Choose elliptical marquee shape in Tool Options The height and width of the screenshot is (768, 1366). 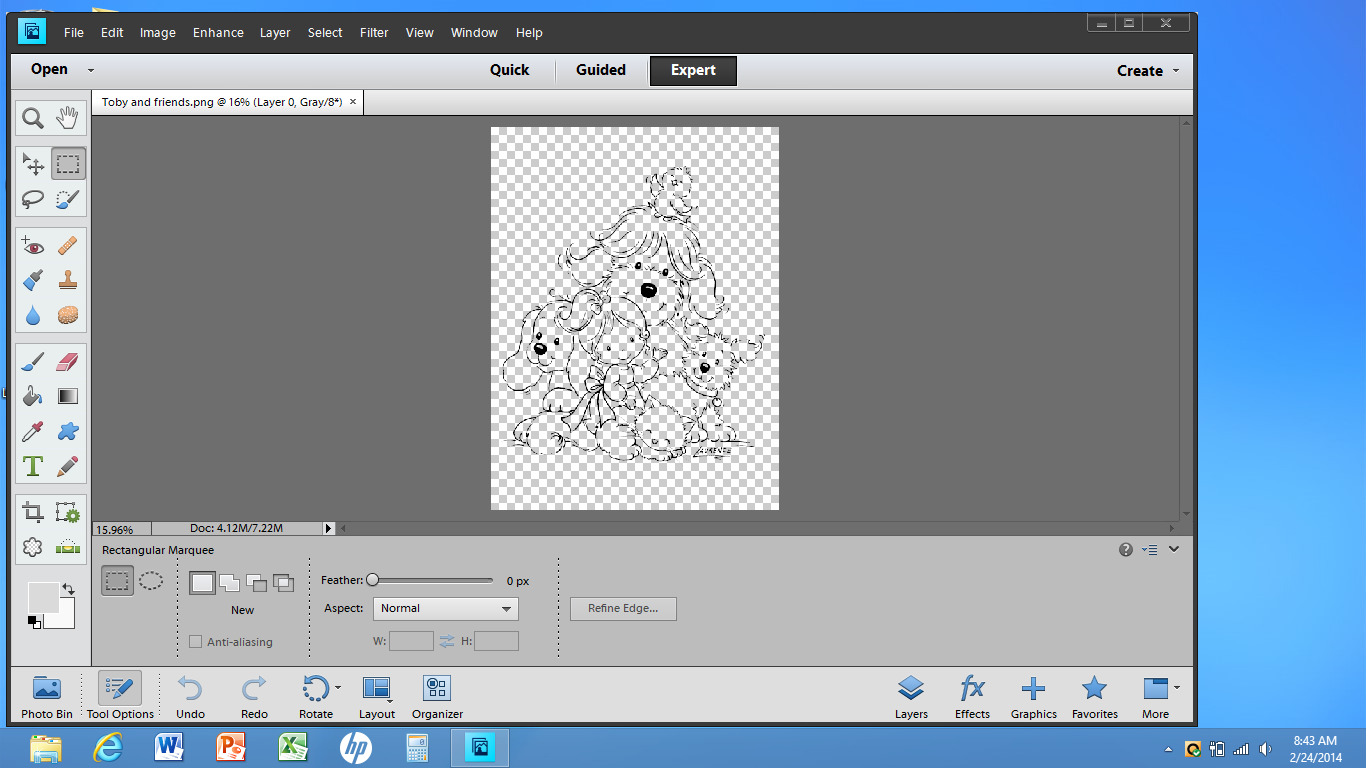(x=151, y=581)
